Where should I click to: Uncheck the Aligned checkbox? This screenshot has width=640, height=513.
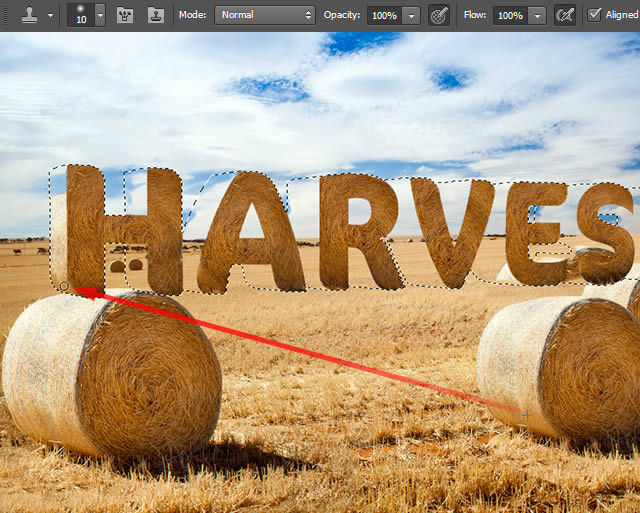pos(594,15)
